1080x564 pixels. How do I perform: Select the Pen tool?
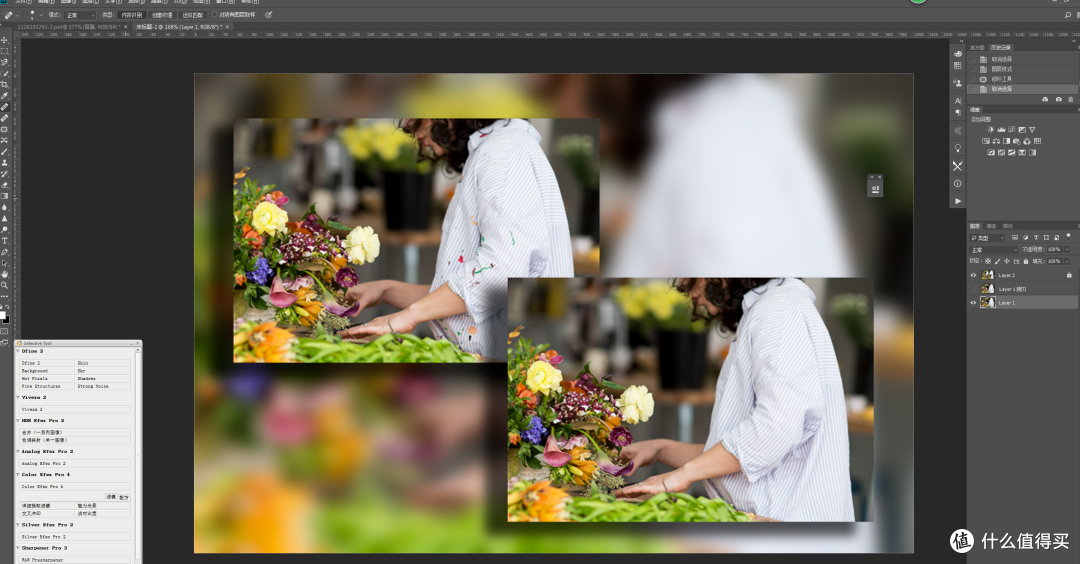(4, 251)
